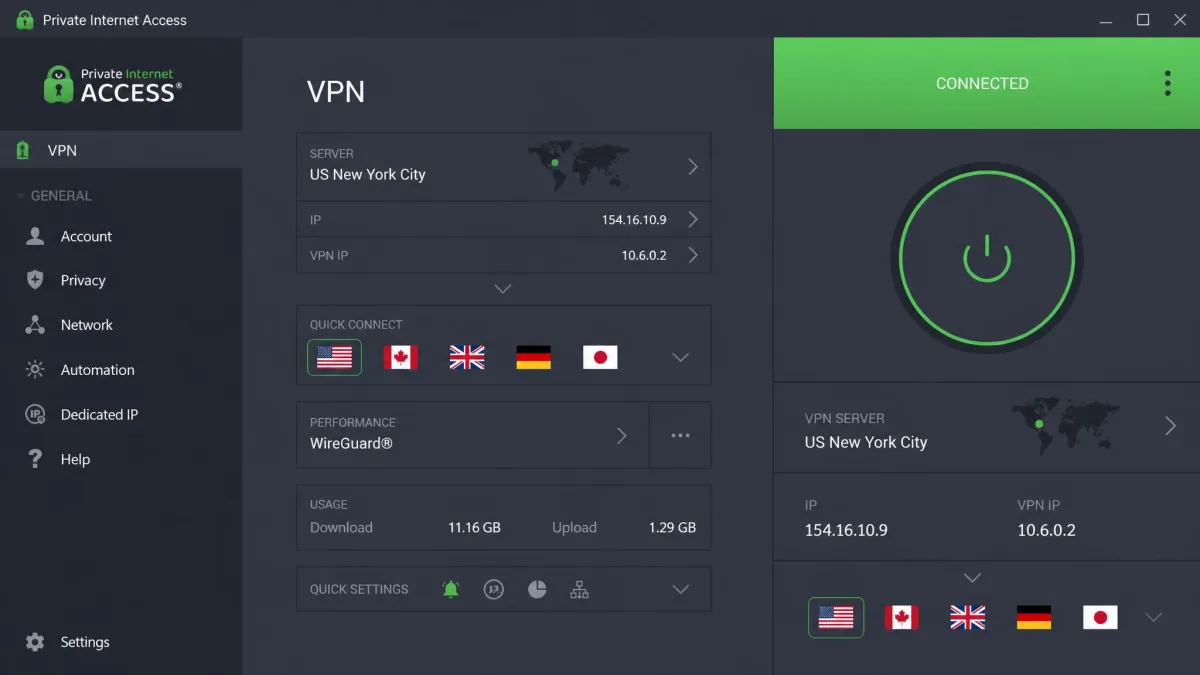Click the three-dot button next to WireGuard
The height and width of the screenshot is (675, 1200).
pos(680,435)
